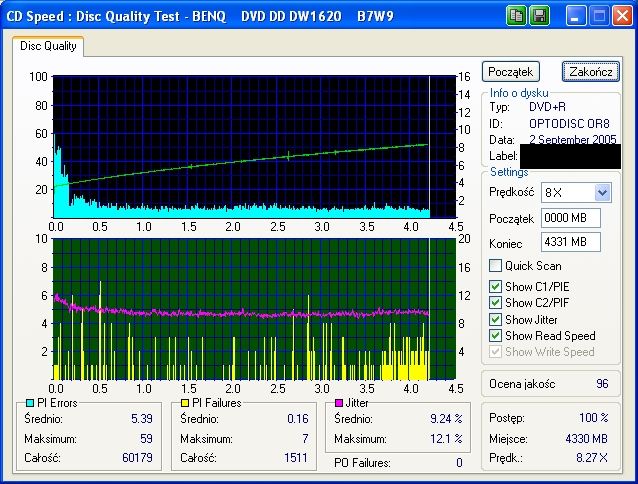The height and width of the screenshot is (484, 638).
Task: Click the disc type DVD+R
Action: (547, 107)
